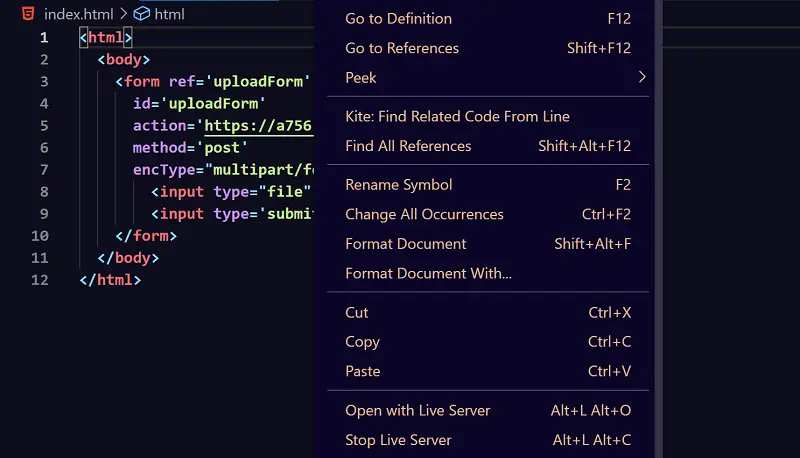
Task: Choose Rename Symbol in context menu
Action: tap(398, 185)
